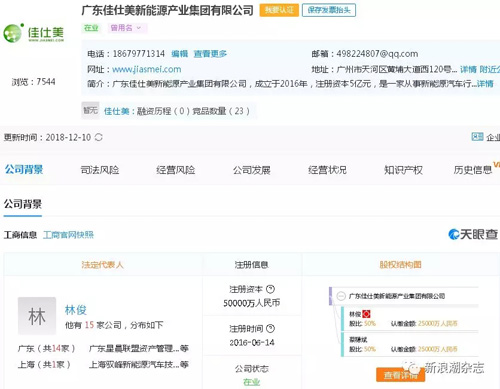Click 详情 link at end of 简介

pos(485,84)
